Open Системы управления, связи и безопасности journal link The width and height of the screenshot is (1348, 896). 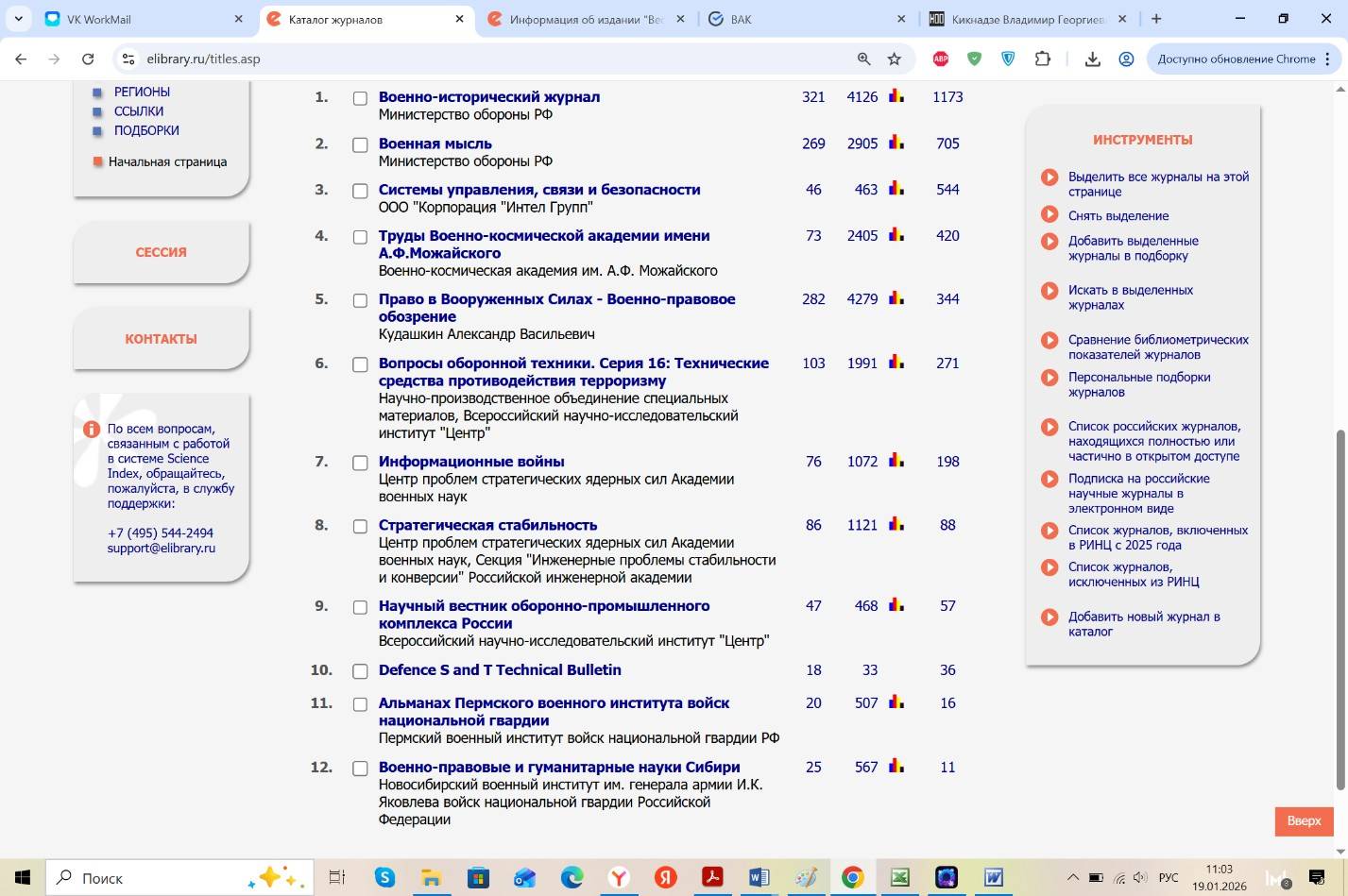coord(538,190)
